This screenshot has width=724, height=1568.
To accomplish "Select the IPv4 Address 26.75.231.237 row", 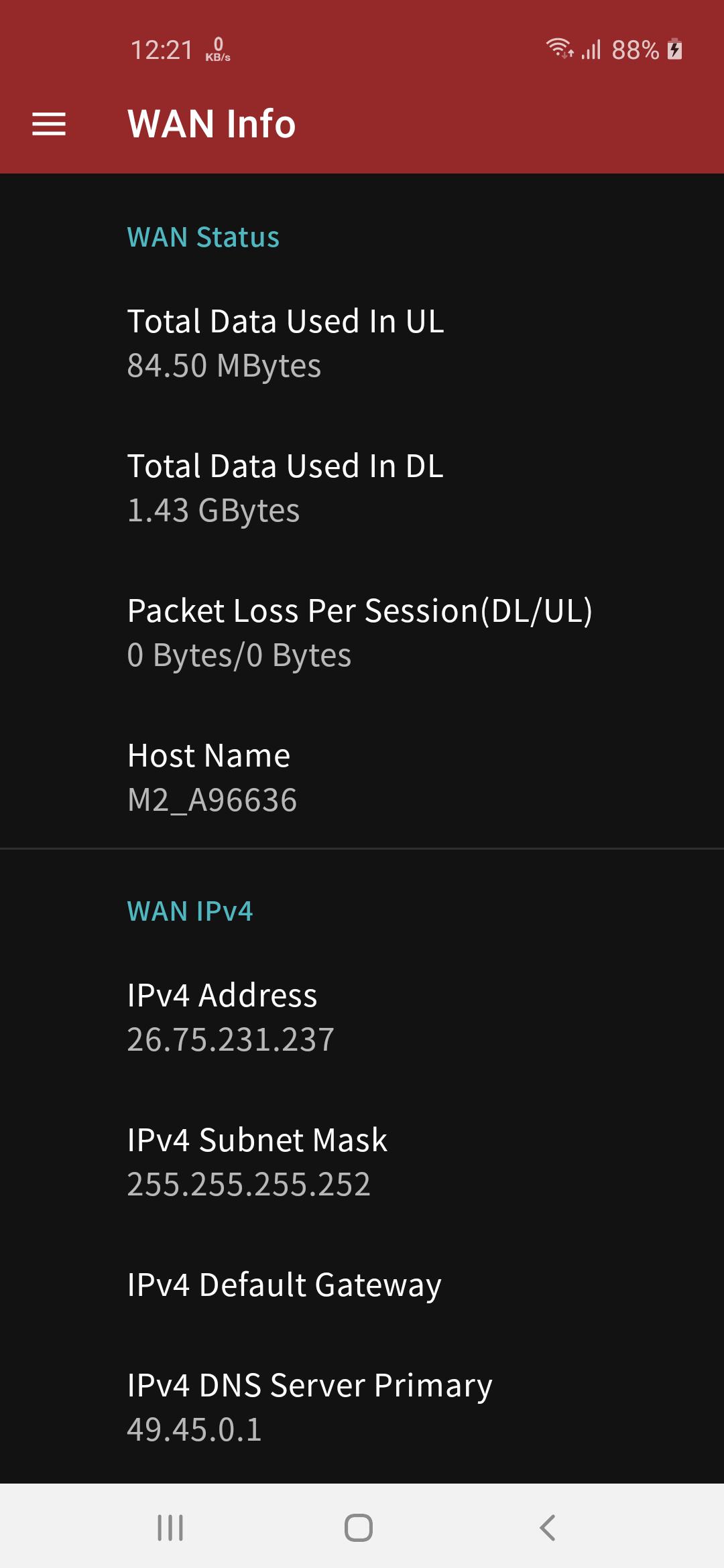I will [362, 1018].
